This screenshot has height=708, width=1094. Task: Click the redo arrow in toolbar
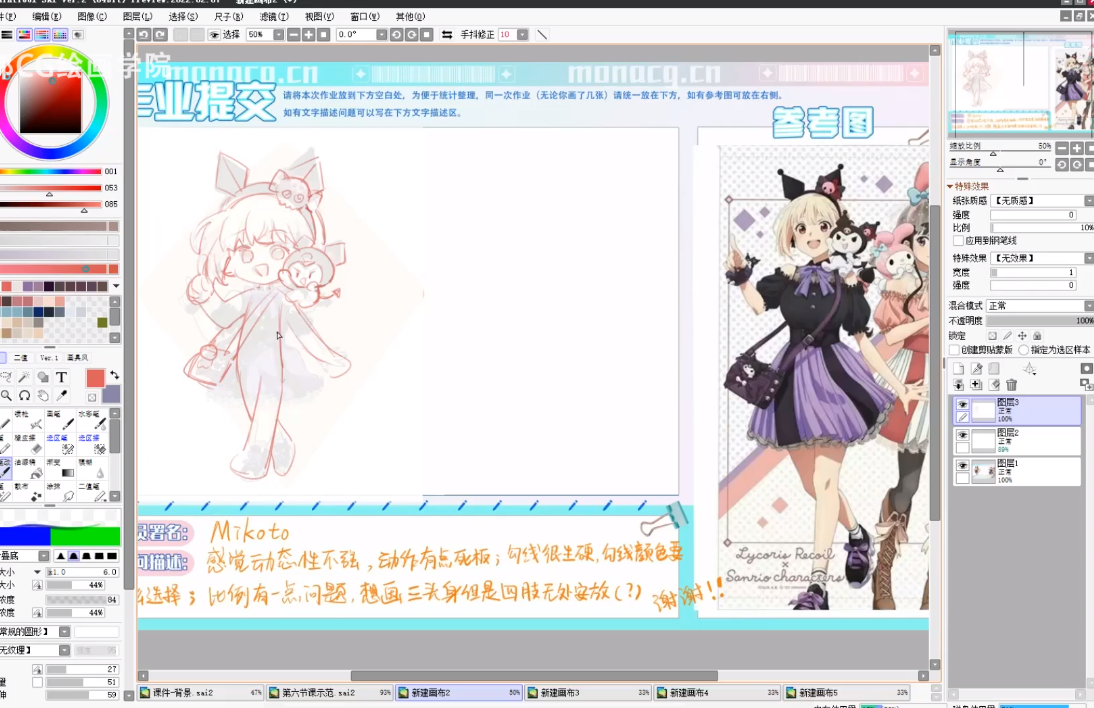point(160,34)
